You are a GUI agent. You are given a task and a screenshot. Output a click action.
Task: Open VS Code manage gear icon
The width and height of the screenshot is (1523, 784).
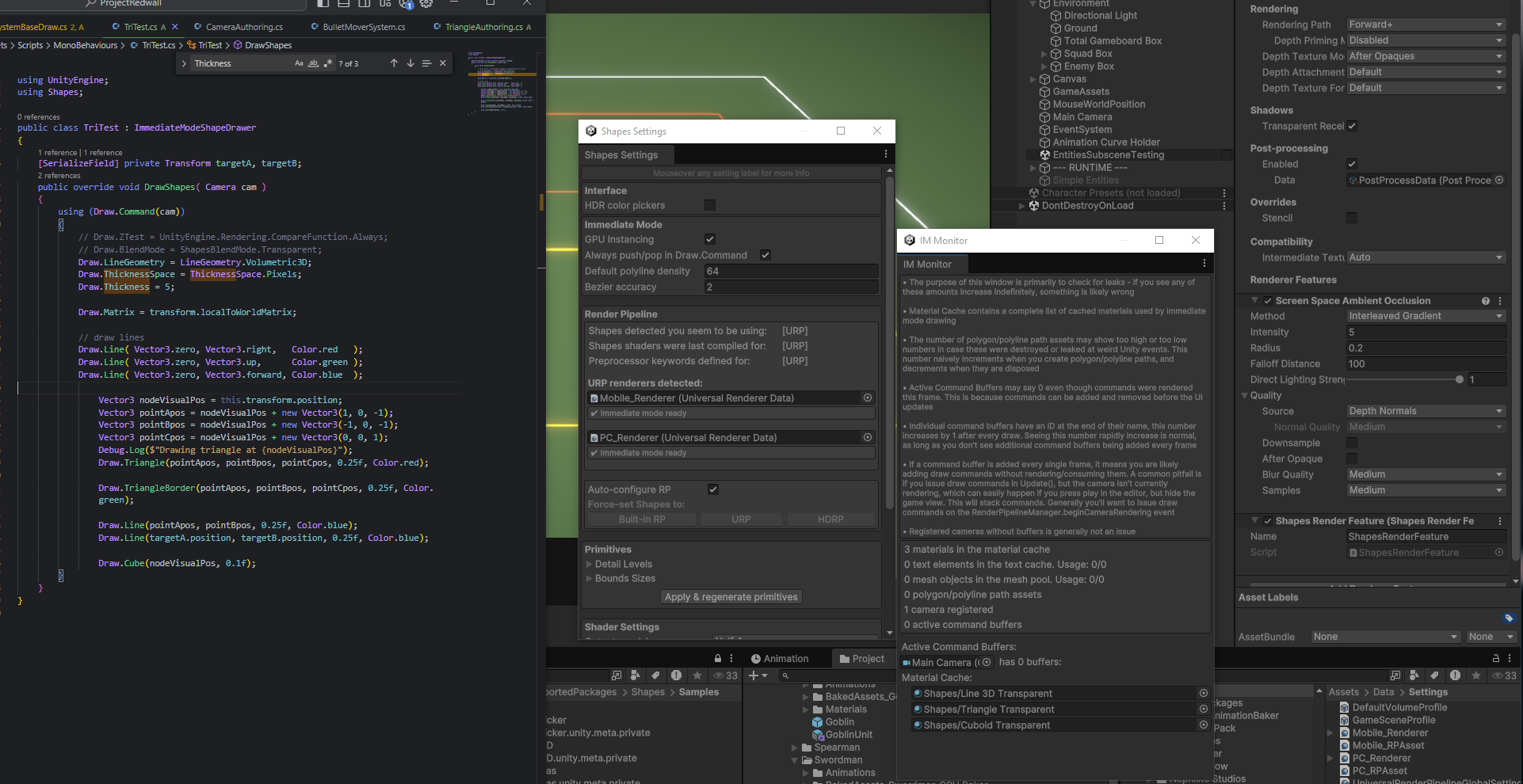pos(426,4)
